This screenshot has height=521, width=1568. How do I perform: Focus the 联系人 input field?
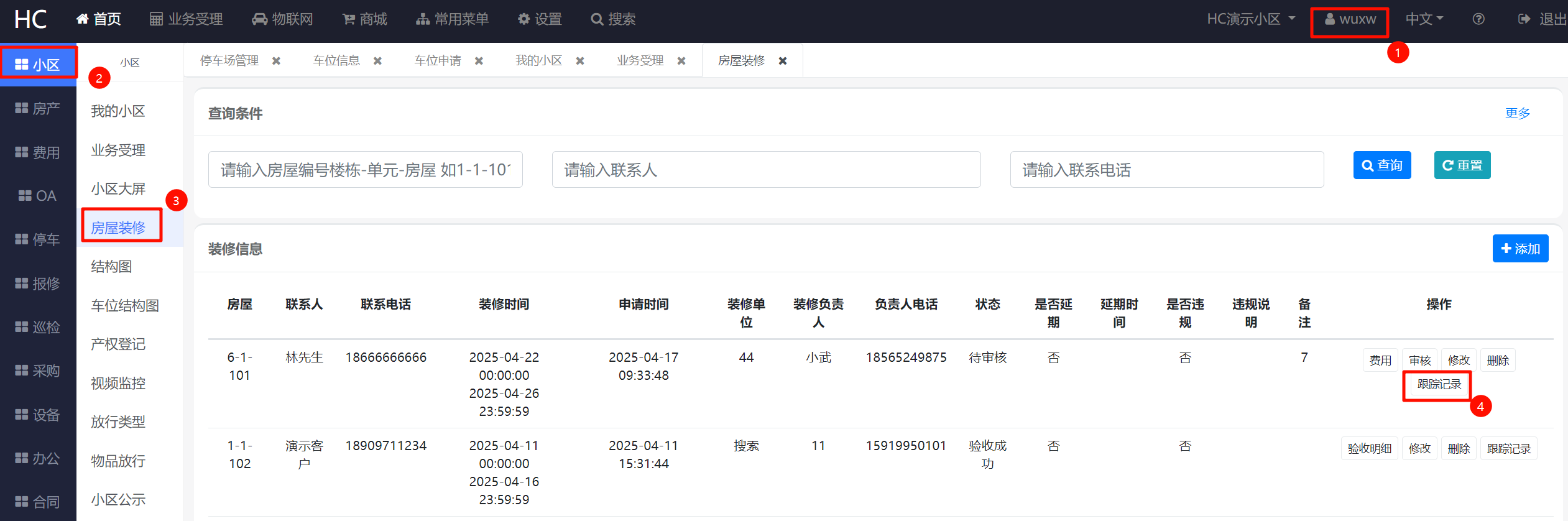(x=766, y=170)
